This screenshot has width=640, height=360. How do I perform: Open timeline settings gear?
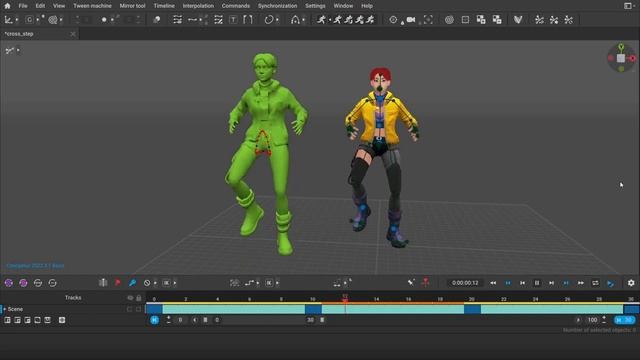pos(631,283)
